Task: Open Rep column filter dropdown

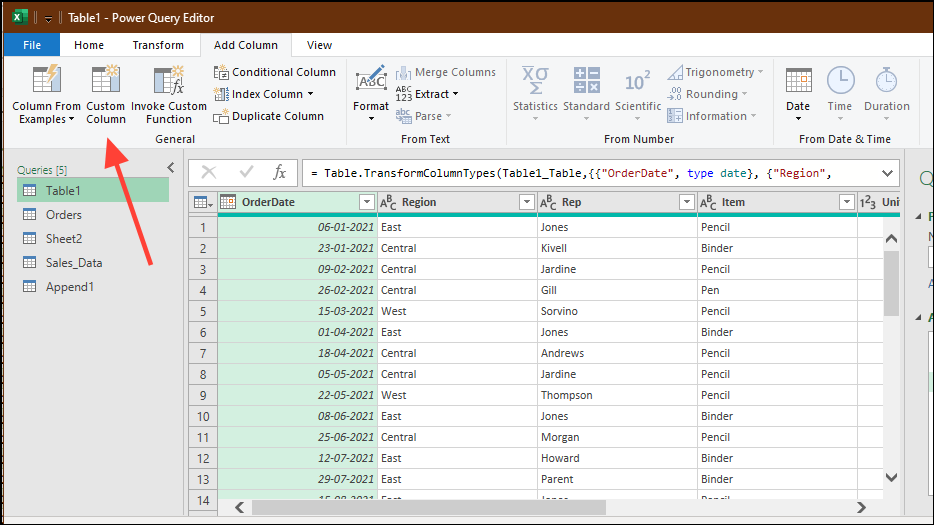Action: [687, 203]
